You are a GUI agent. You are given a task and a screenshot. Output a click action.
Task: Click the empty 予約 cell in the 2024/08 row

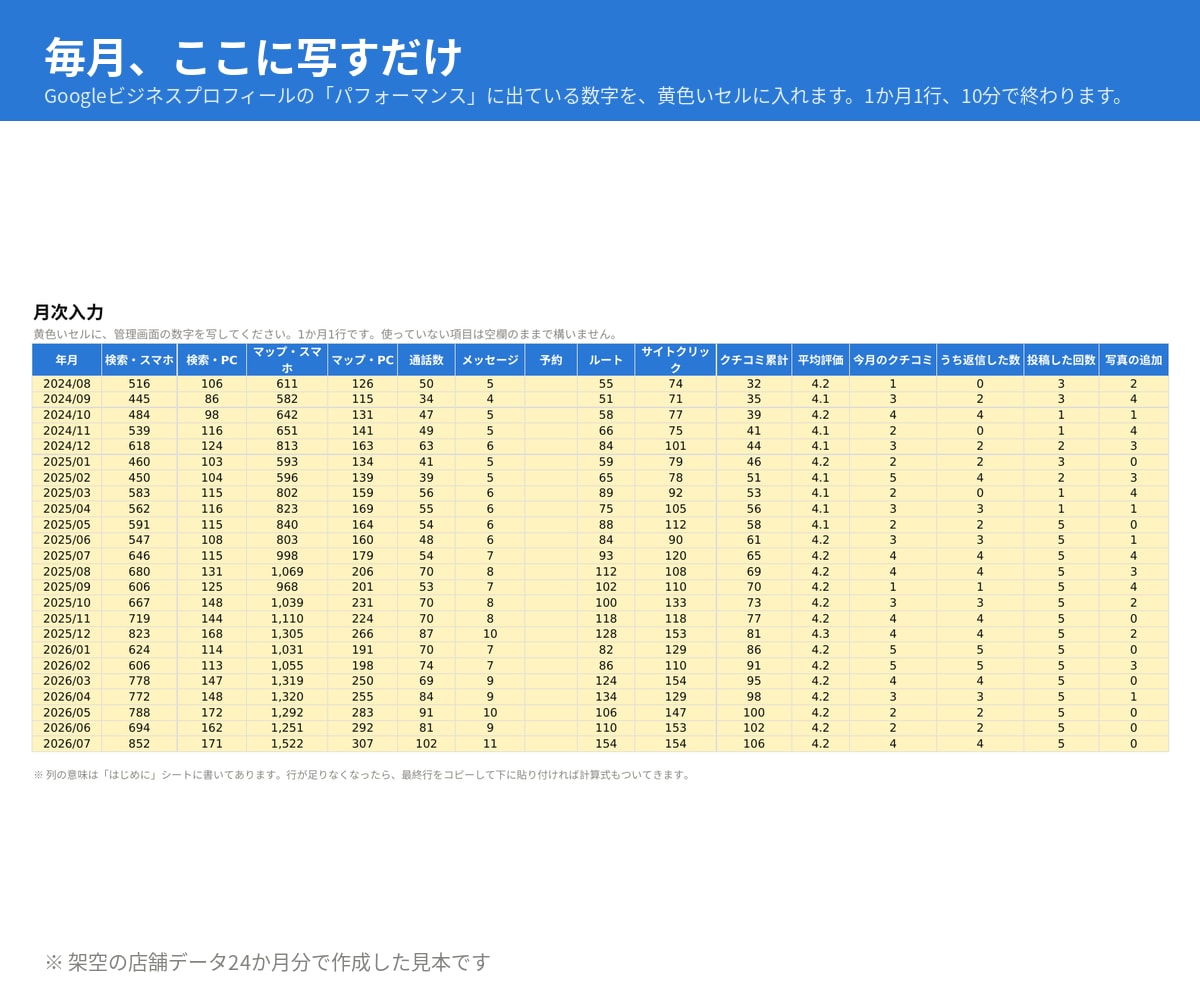click(551, 384)
